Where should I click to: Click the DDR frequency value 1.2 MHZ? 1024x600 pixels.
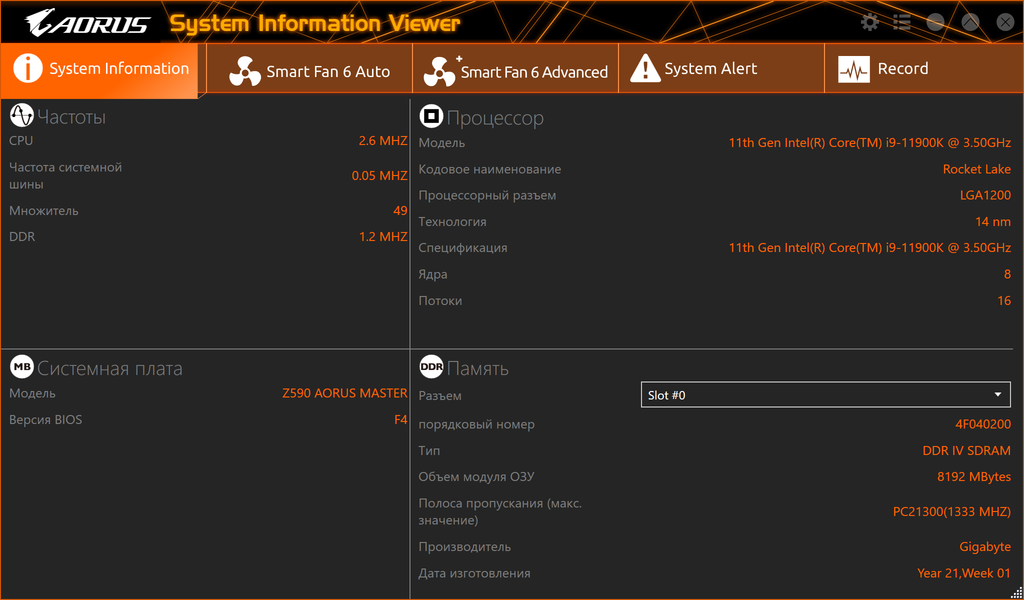point(383,236)
